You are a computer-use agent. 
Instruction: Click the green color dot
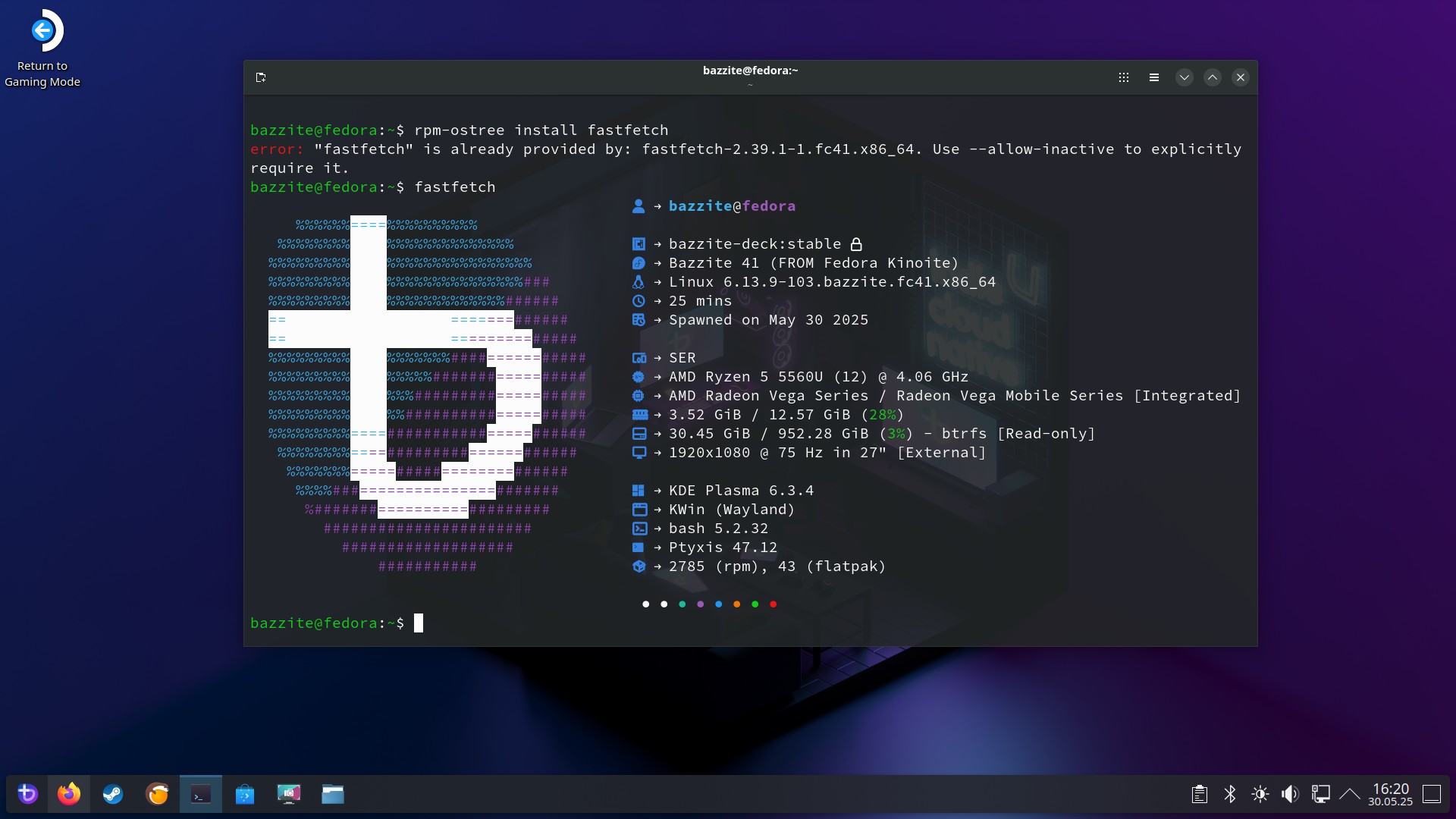755,604
